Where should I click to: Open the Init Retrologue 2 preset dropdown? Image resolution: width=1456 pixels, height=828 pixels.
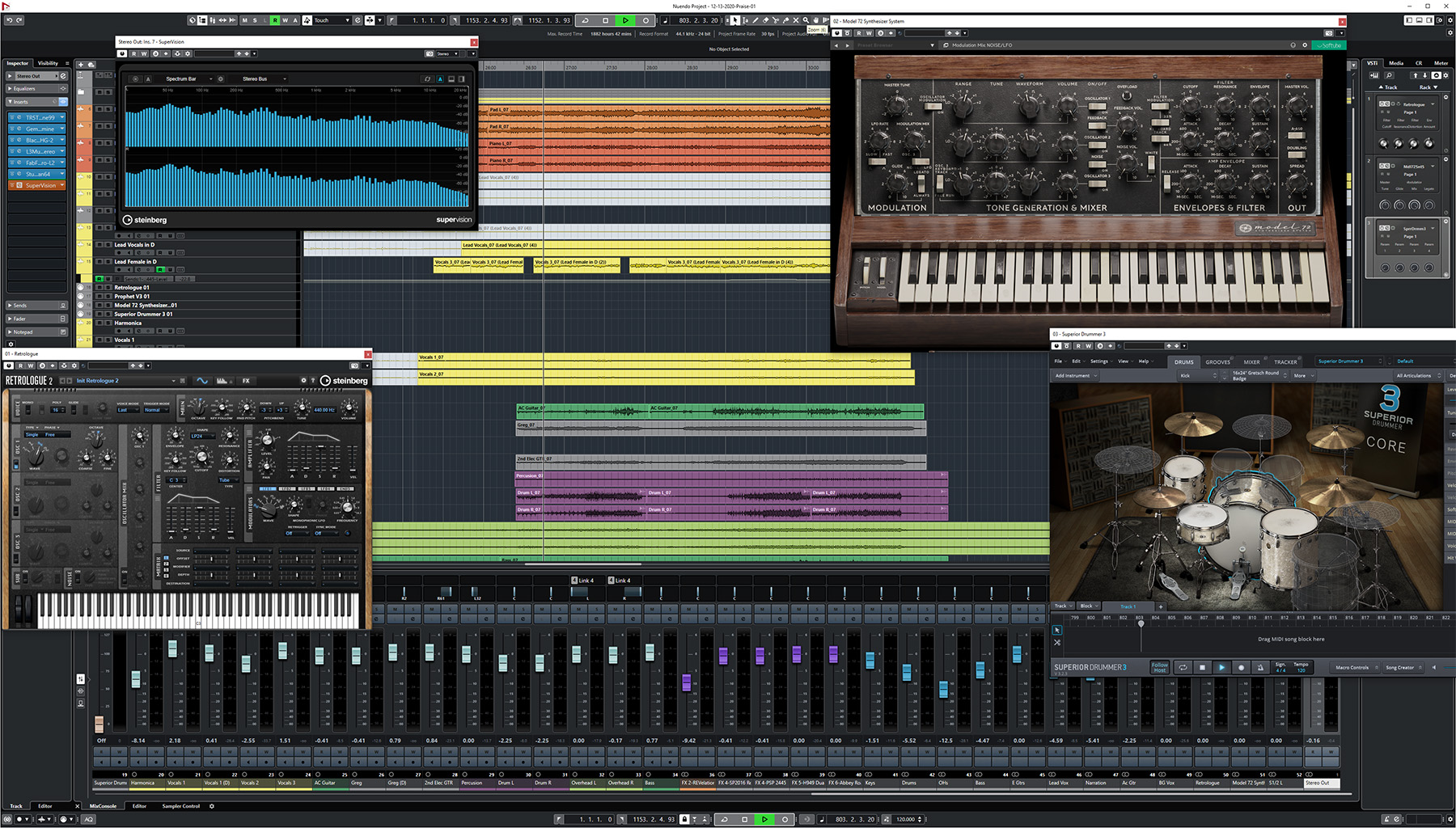coord(125,381)
